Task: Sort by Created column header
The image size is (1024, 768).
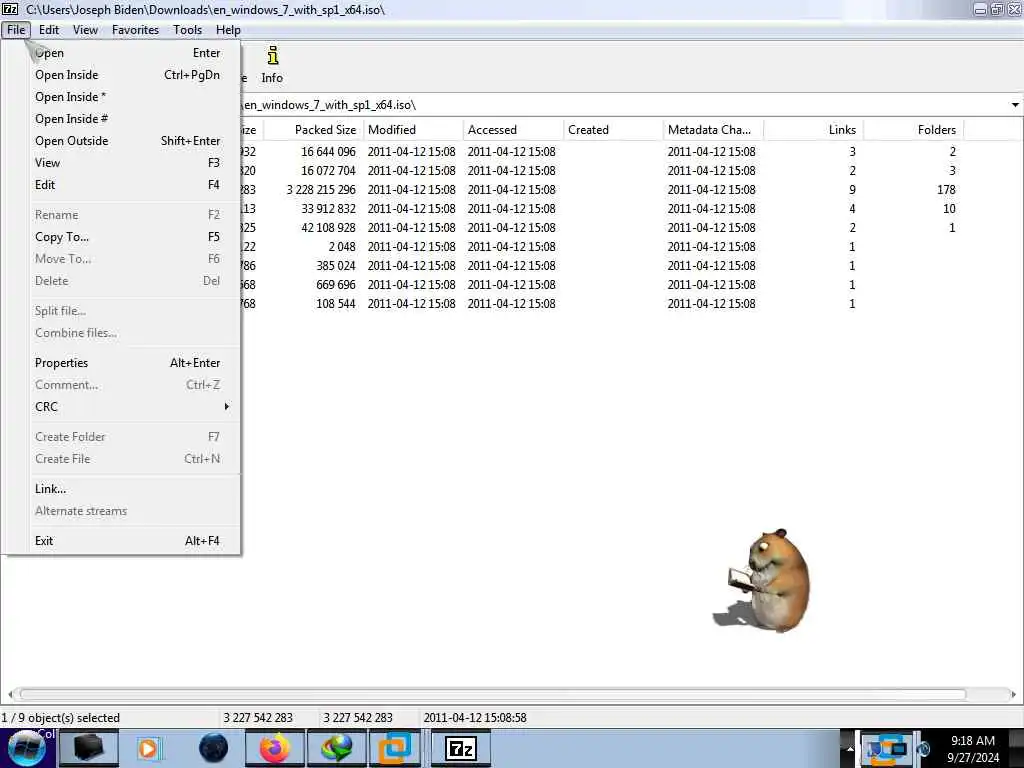Action: point(613,130)
